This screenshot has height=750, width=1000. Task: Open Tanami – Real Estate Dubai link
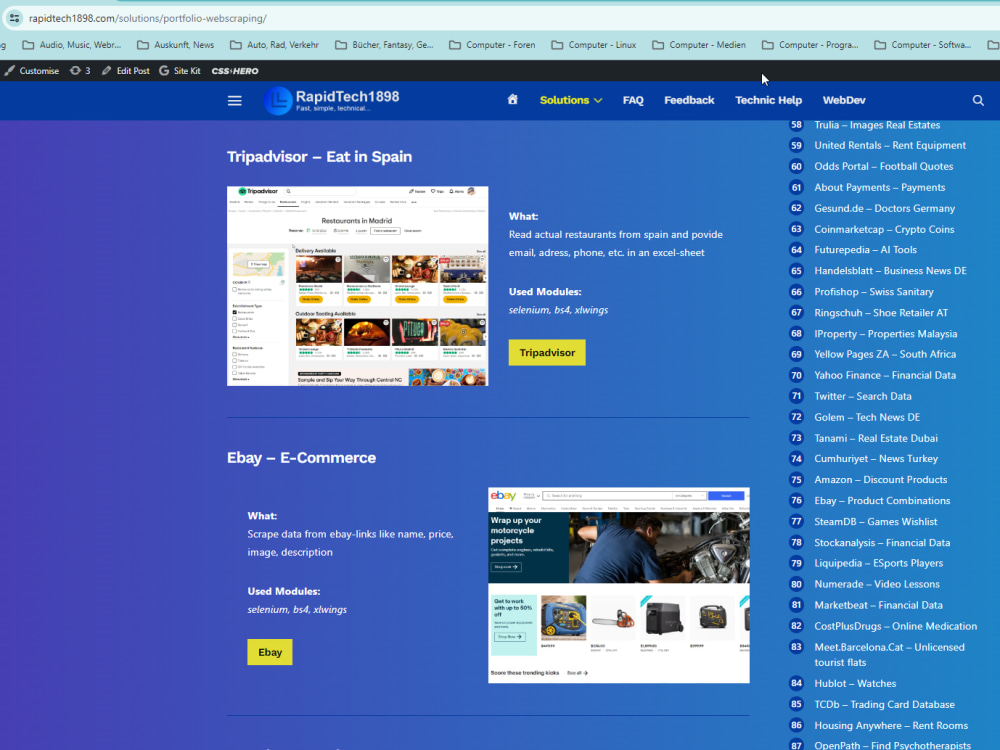click(876, 439)
